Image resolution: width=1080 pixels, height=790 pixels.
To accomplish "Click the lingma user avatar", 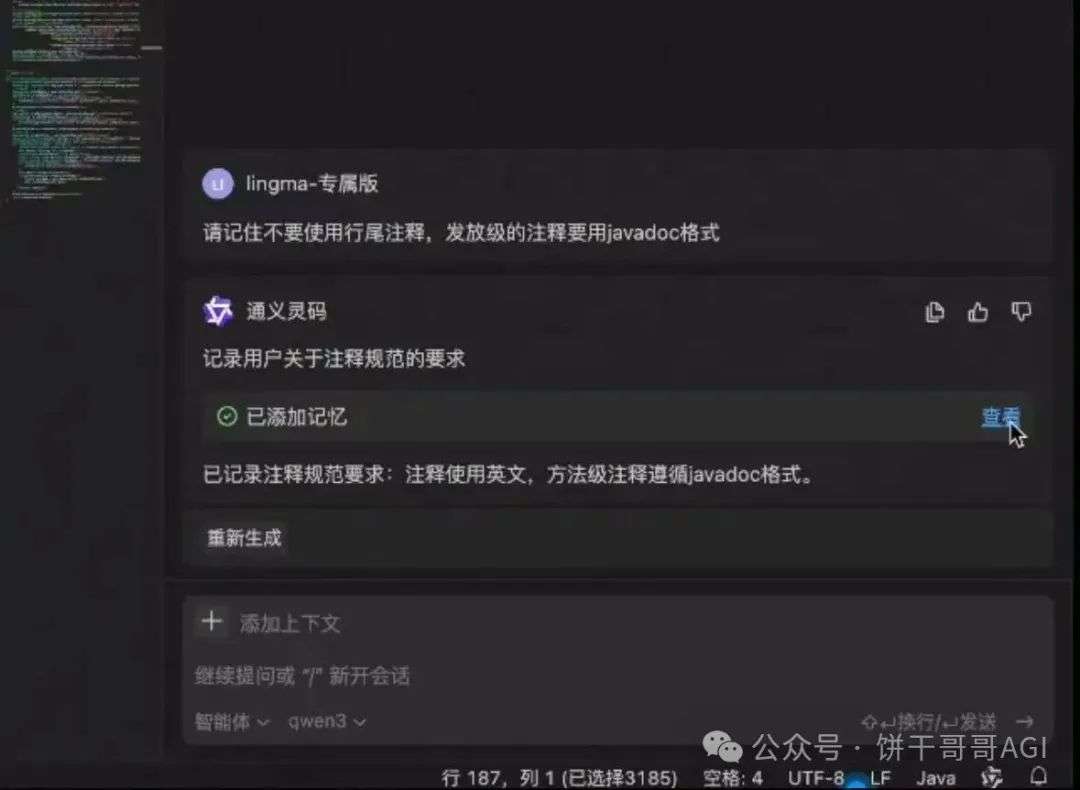I will coord(218,184).
